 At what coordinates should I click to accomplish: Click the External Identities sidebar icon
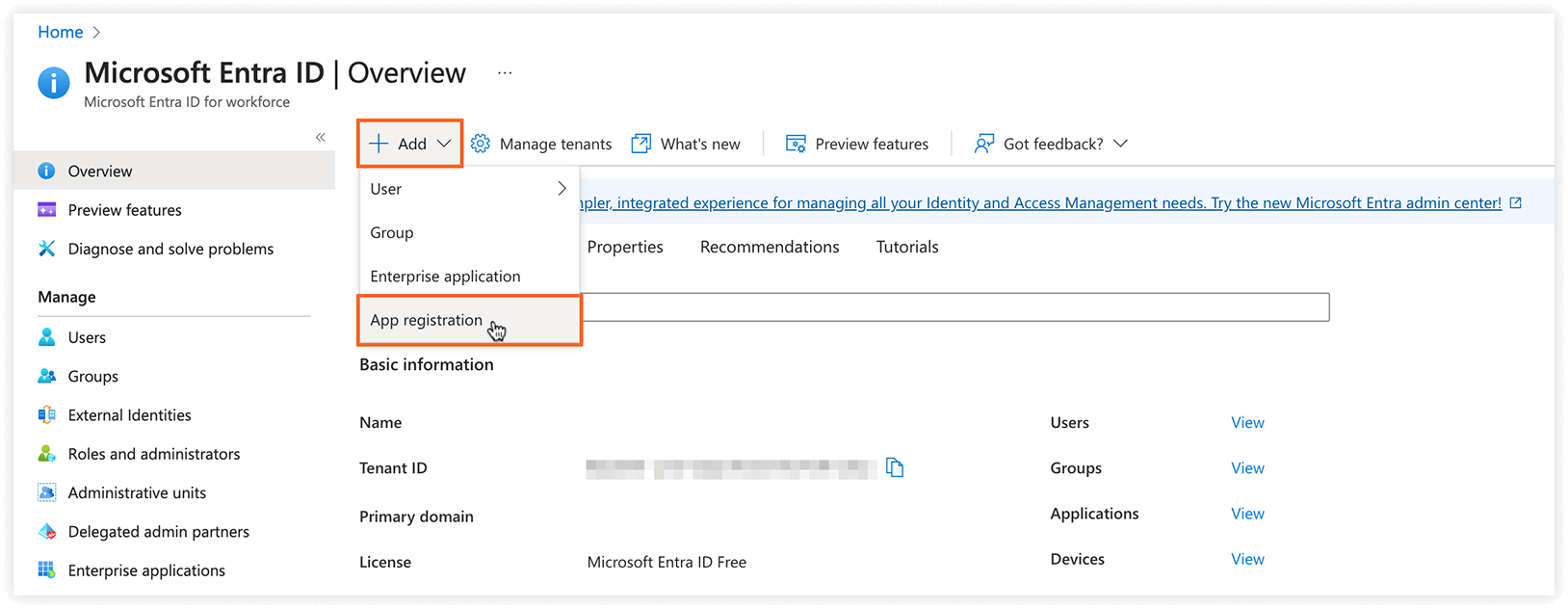46,415
